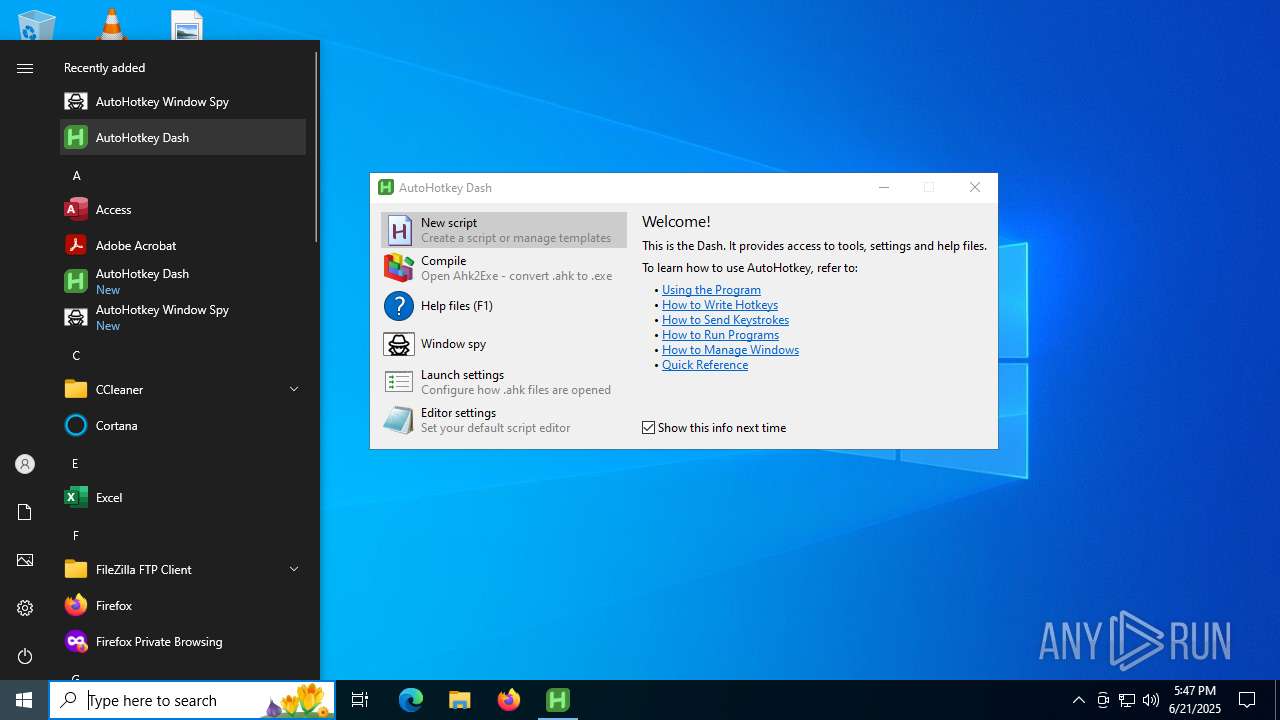This screenshot has width=1280, height=720.
Task: Click the taskbar clock showing 5:47 PM
Action: coord(1195,700)
